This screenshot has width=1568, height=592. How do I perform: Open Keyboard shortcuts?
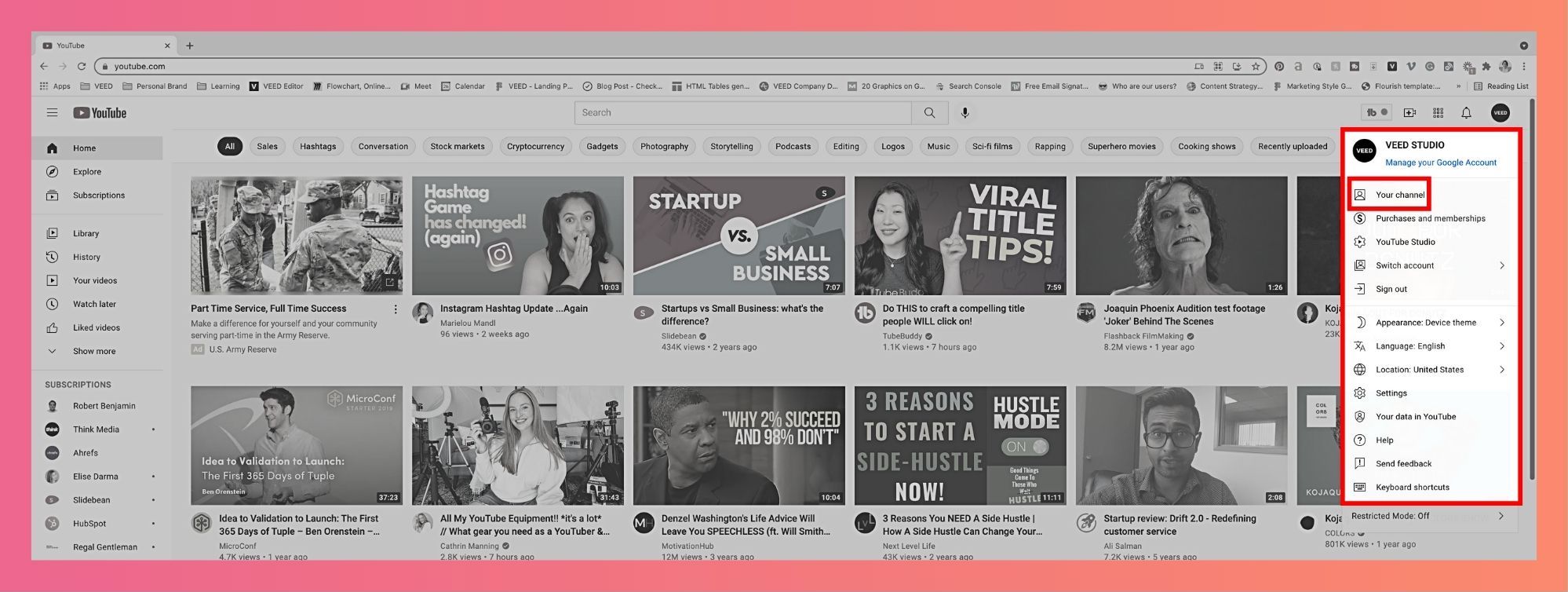point(1431,488)
